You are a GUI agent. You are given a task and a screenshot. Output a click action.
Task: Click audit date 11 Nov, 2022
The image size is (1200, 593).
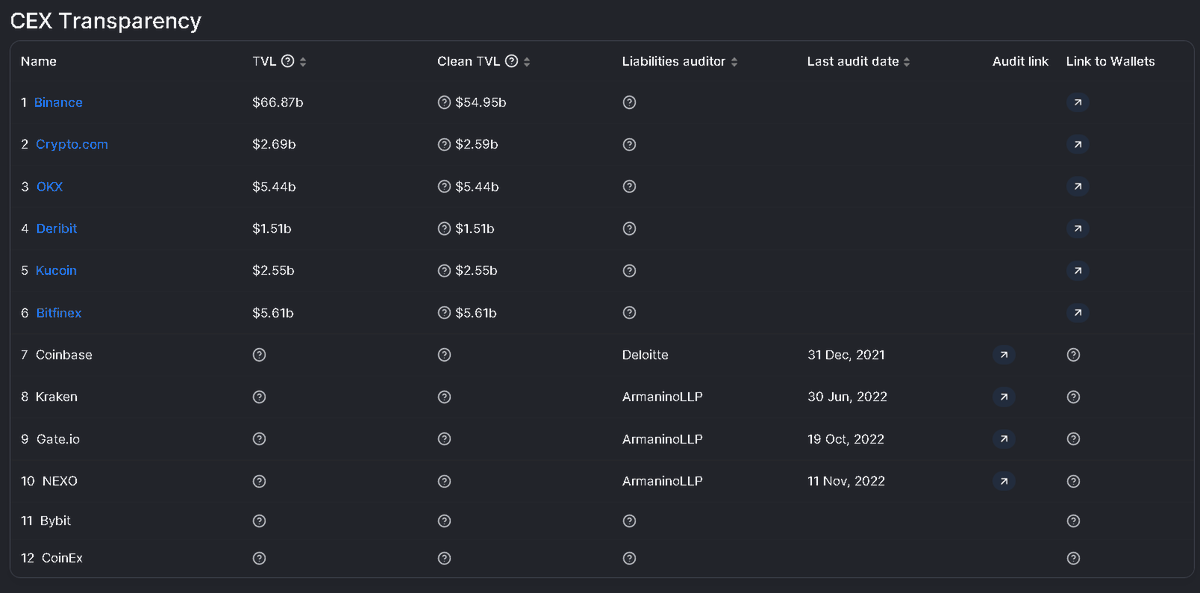846,481
